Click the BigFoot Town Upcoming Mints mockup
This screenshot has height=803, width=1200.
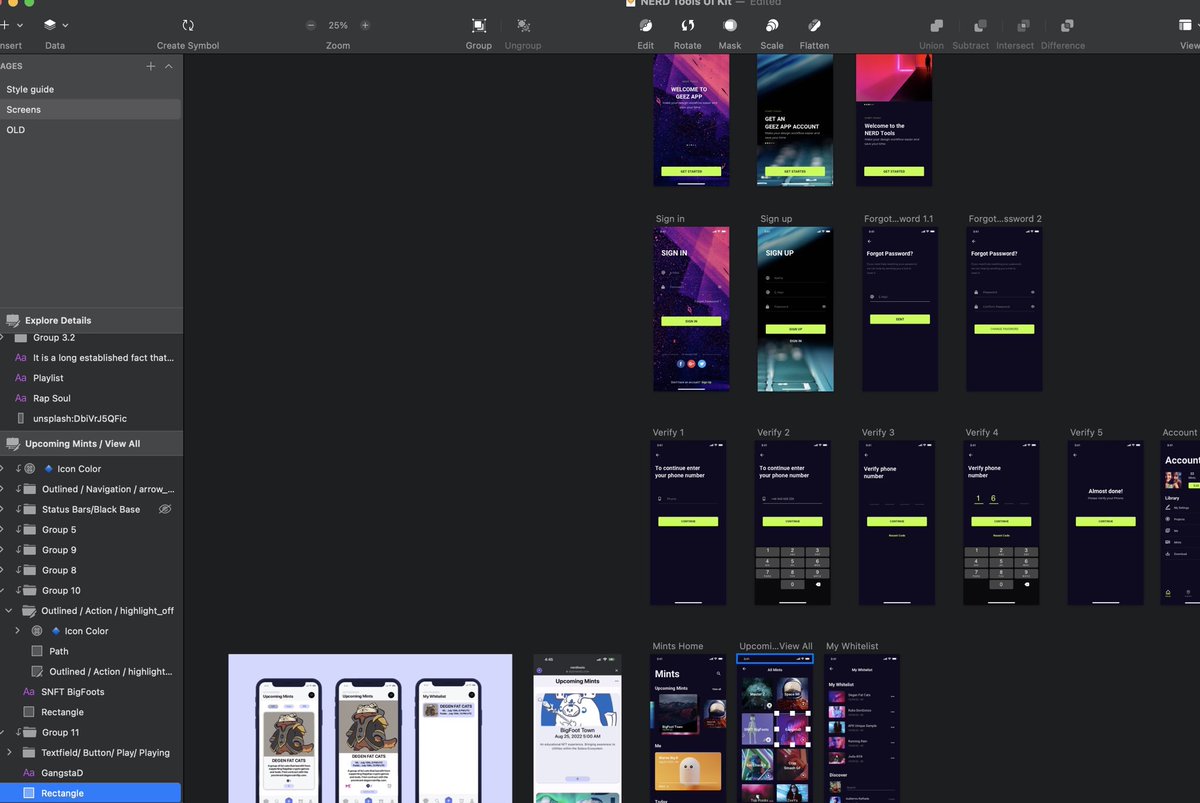[577, 728]
